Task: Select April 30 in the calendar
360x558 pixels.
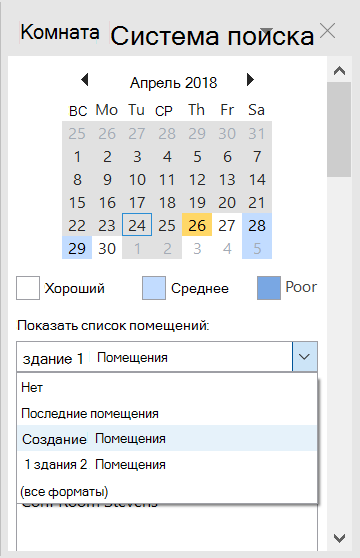Action: 107,248
